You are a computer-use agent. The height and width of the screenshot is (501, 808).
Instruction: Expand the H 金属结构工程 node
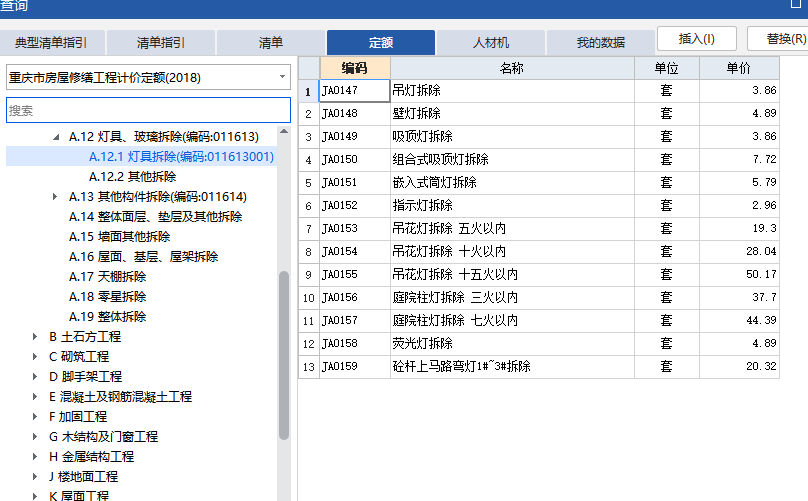(x=35, y=456)
